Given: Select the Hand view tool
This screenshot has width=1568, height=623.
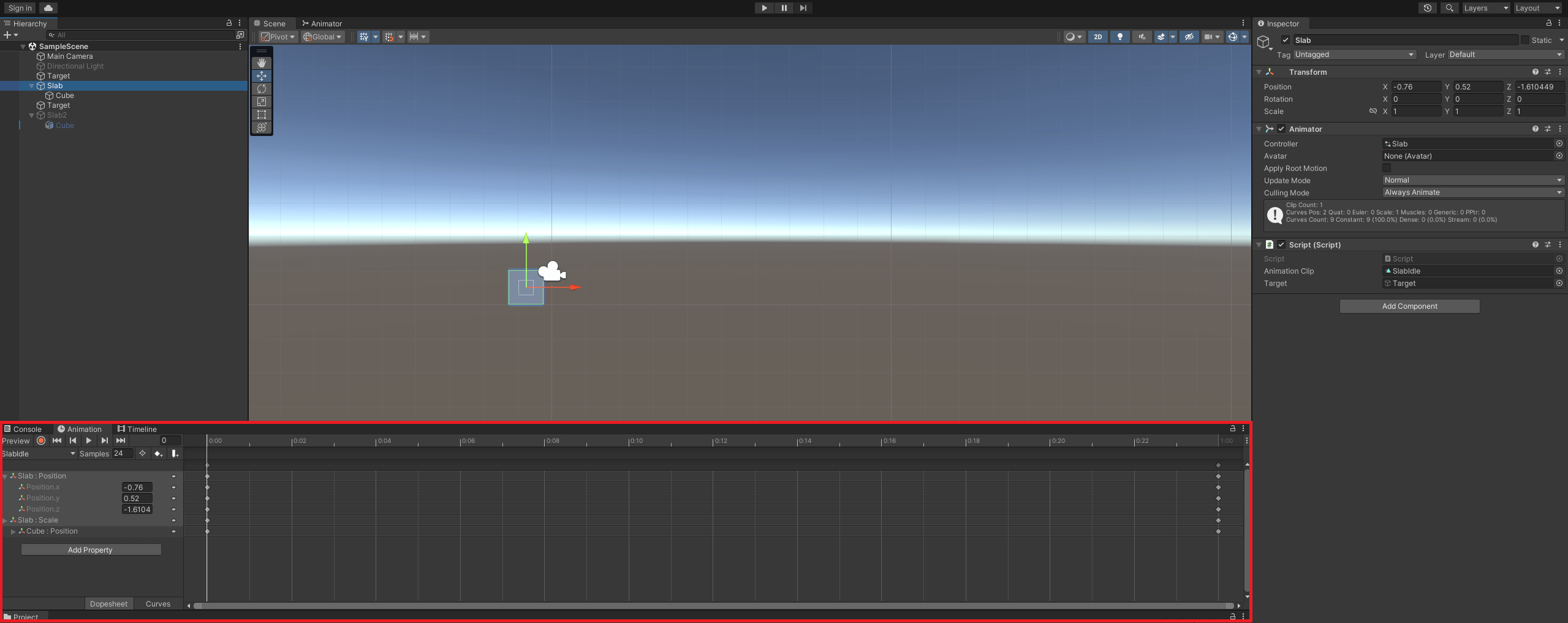Looking at the screenshot, I should pos(262,62).
